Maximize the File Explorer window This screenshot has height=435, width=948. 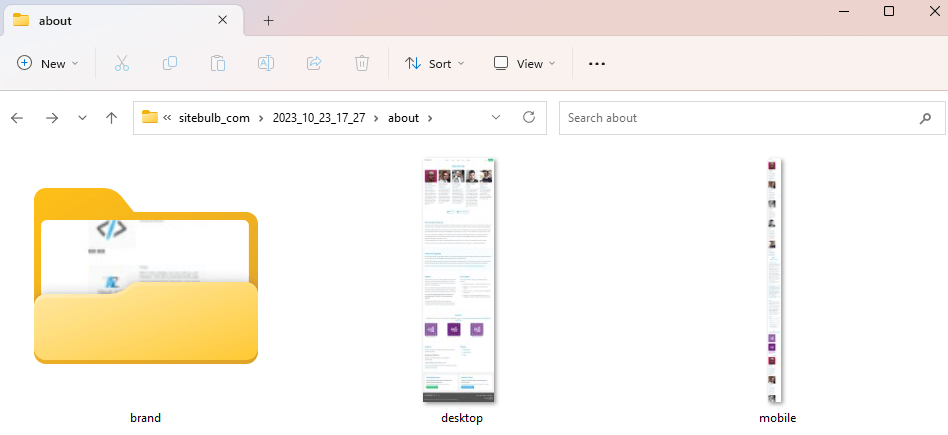pyautogui.click(x=889, y=11)
